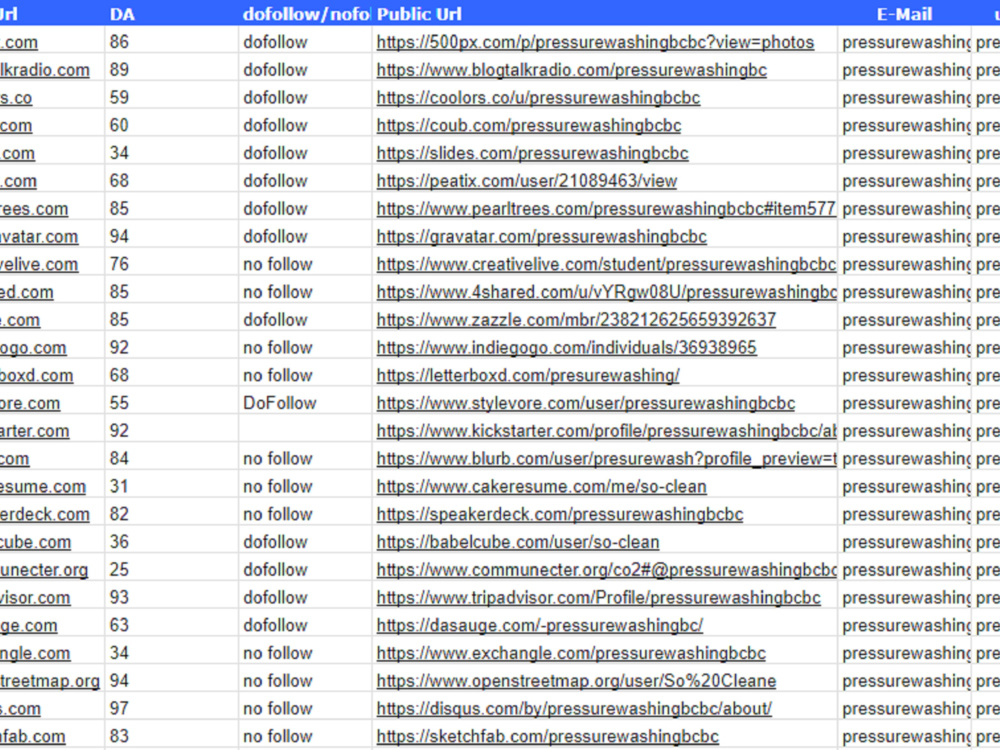Image resolution: width=1000 pixels, height=750 pixels.
Task: Select the empty follow cell in kickstarter row
Action: 305,431
